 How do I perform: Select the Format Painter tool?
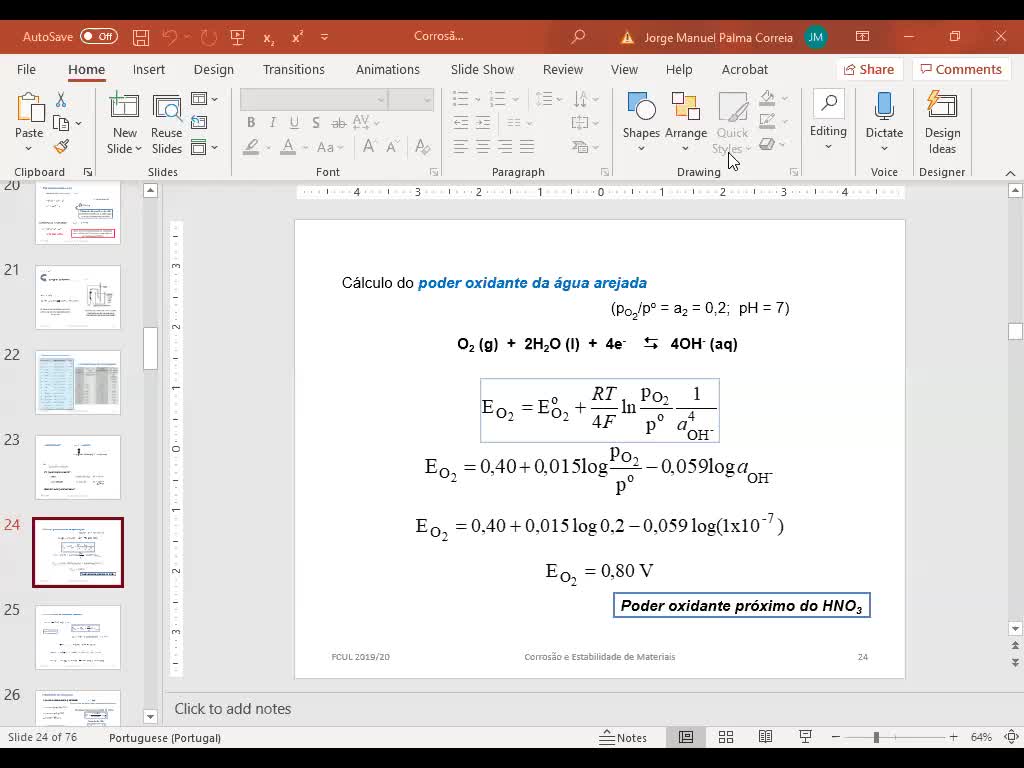[61, 147]
